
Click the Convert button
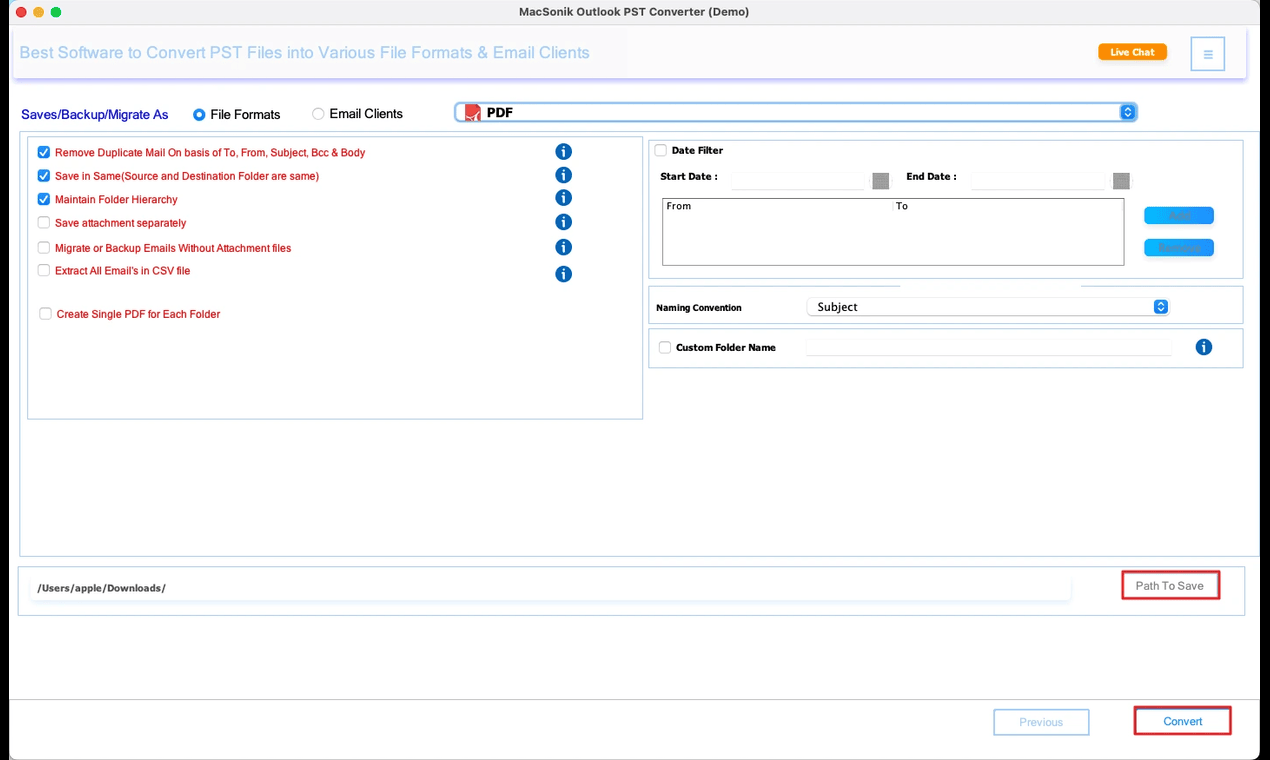1182,720
